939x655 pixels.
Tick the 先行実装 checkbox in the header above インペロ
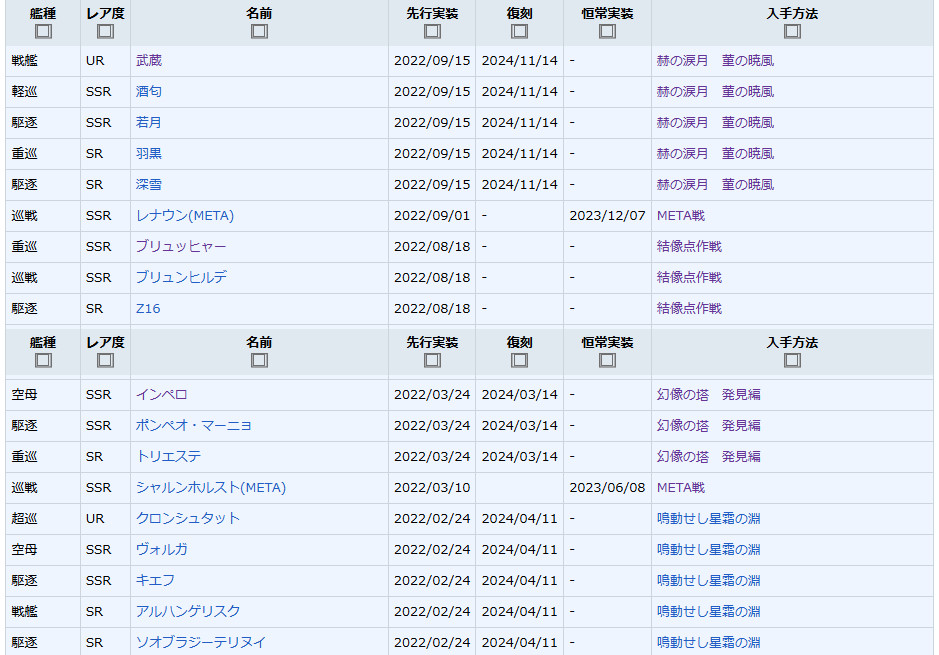(x=432, y=360)
